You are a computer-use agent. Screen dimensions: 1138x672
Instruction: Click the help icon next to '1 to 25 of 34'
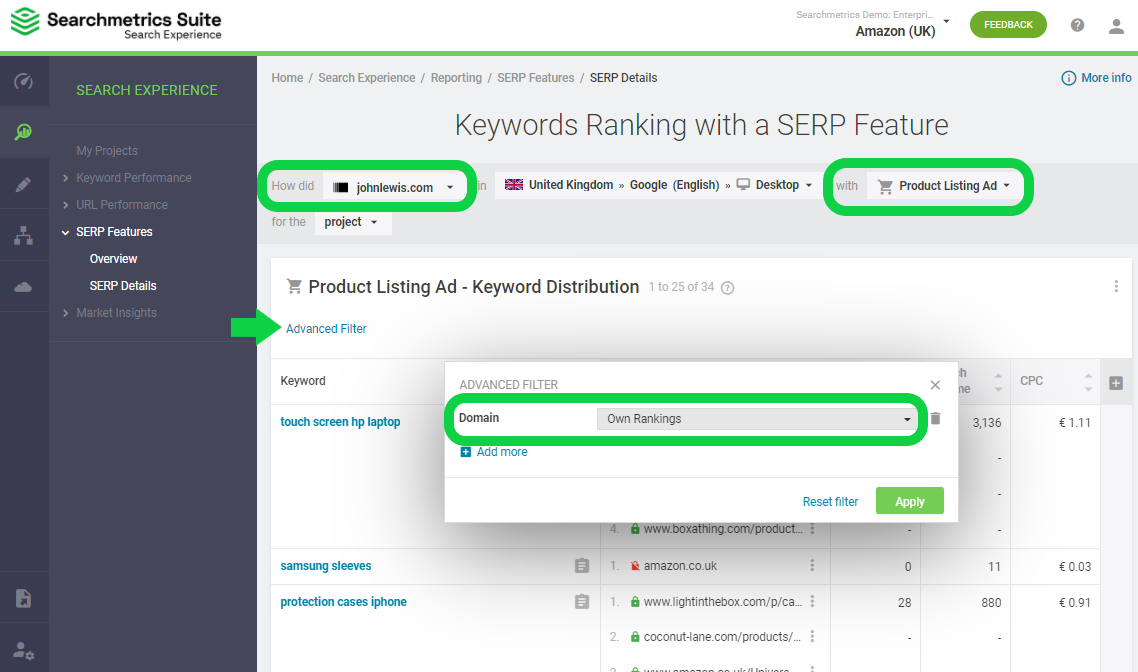(727, 288)
